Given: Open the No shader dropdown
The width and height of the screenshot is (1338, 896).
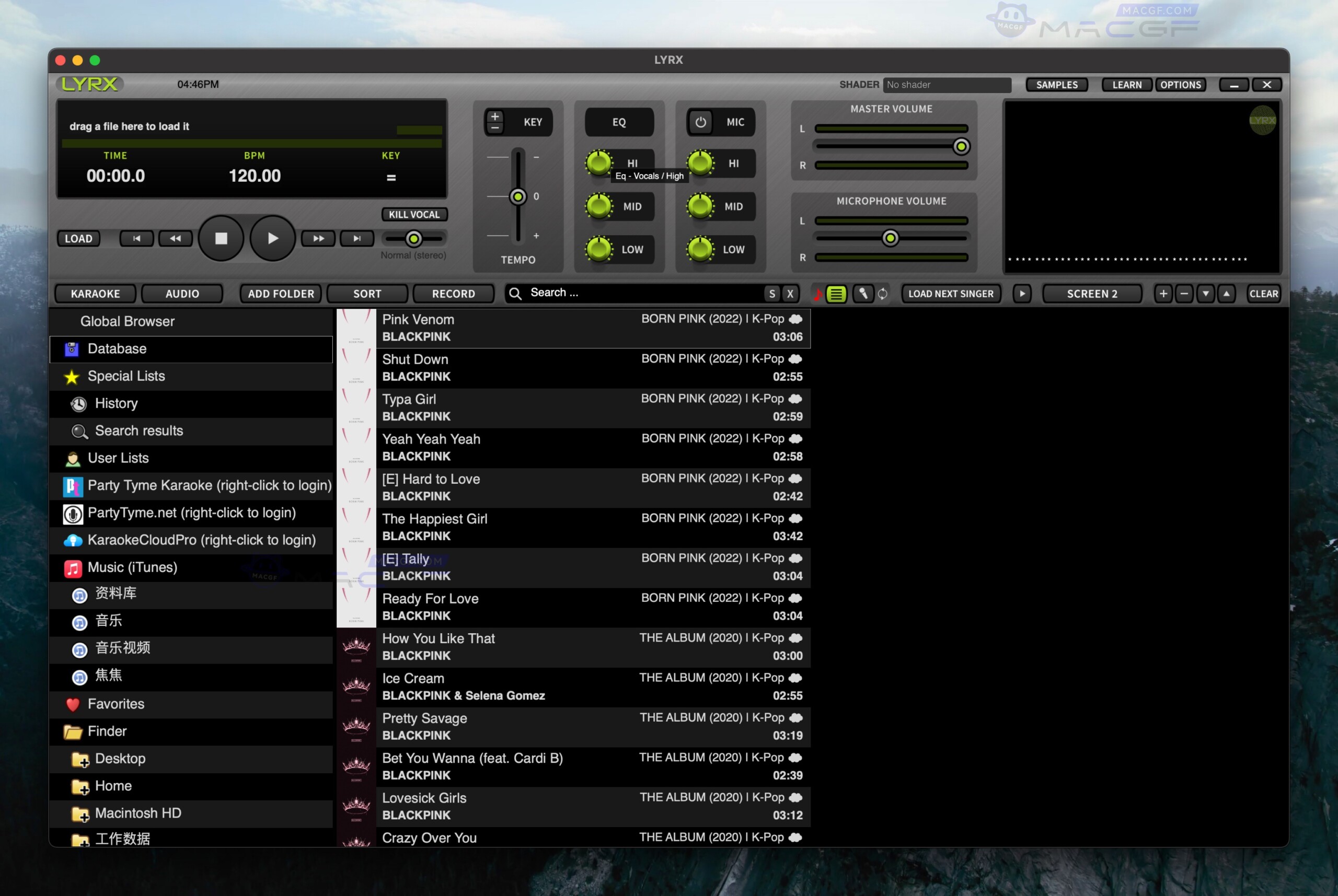Looking at the screenshot, I should pyautogui.click(x=947, y=85).
